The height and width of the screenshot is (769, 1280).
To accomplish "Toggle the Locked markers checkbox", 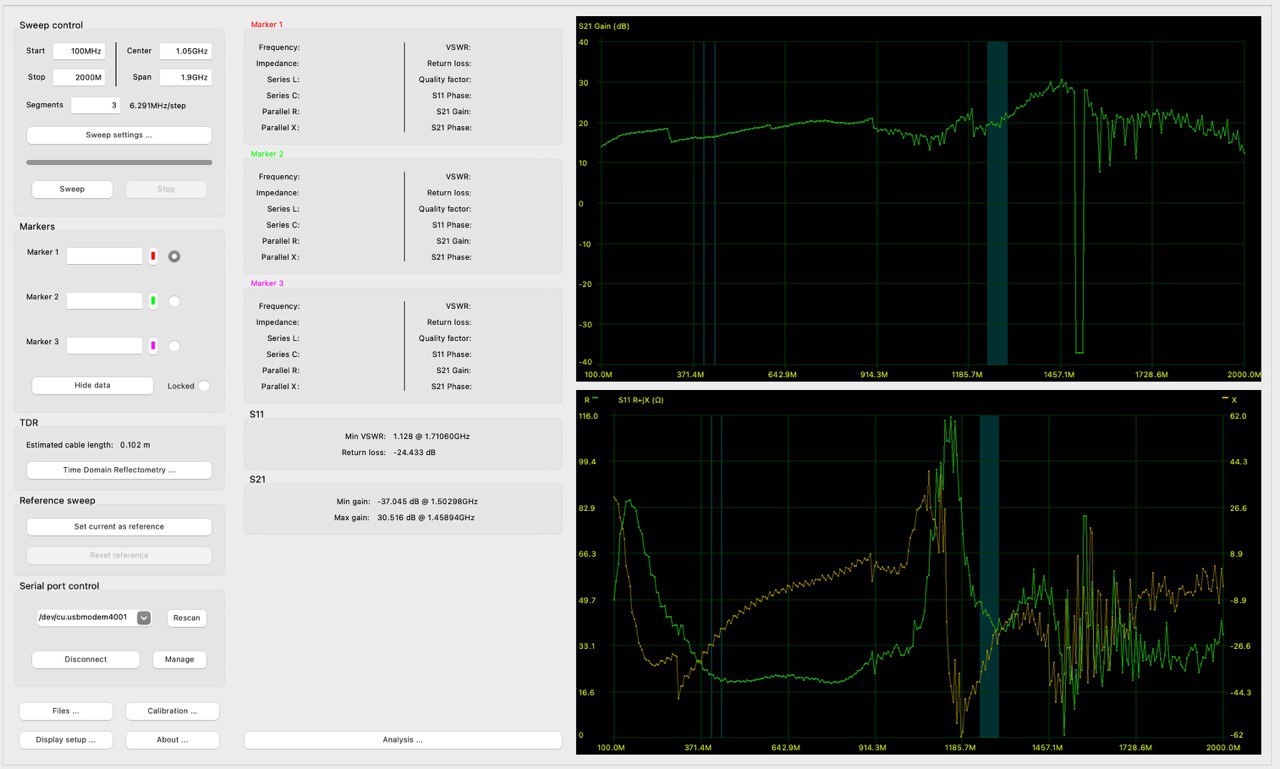I will tap(204, 386).
